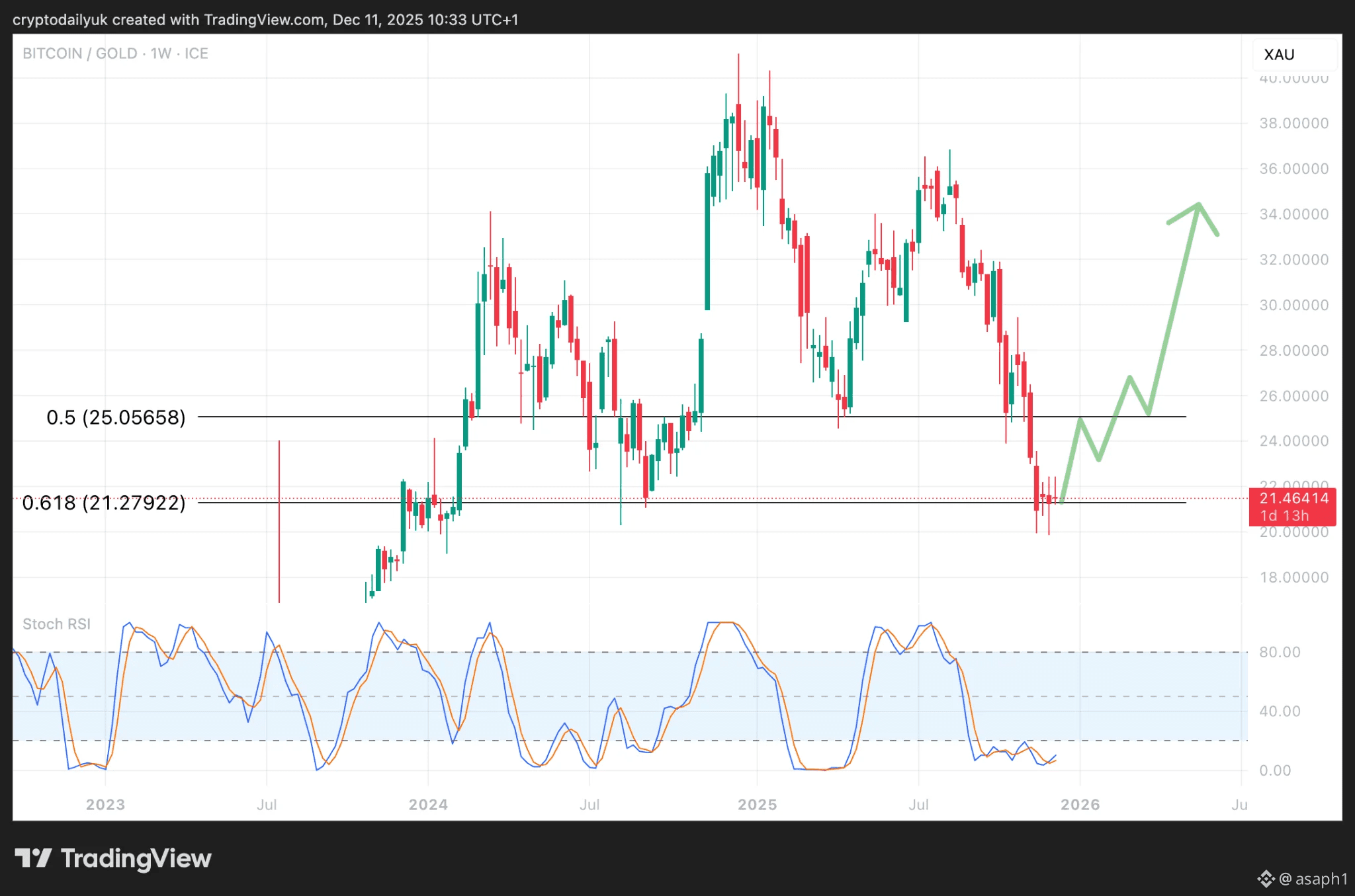Click the TradingView wordmark text
The width and height of the screenshot is (1355, 896).
pos(136,858)
